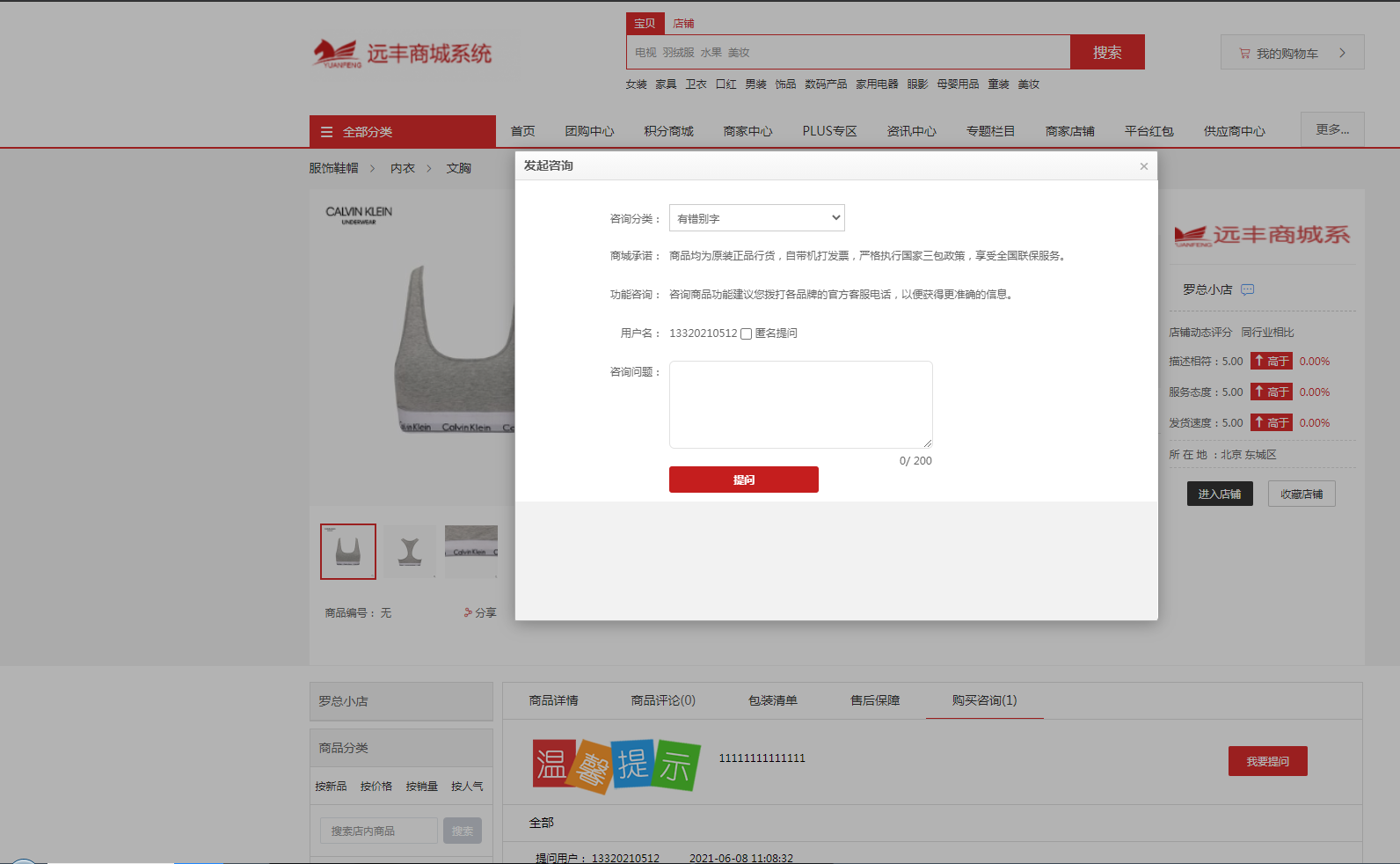1400x864 pixels.
Task: Switch to 包装清单 tab
Action: [773, 700]
